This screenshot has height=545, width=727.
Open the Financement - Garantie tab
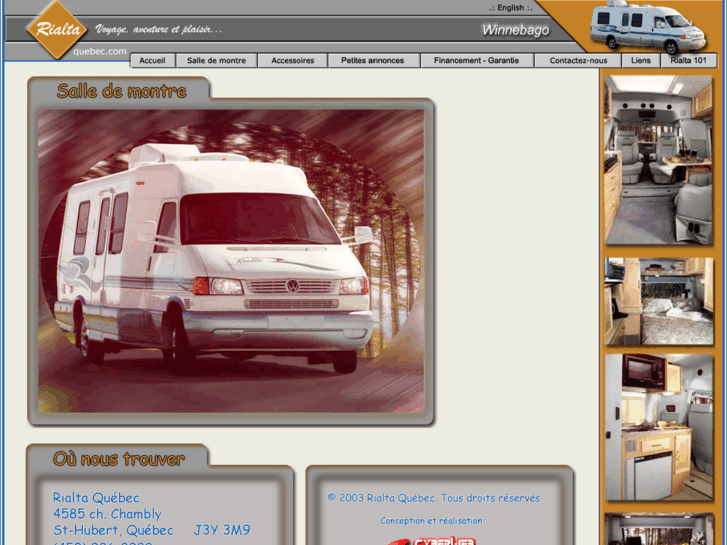(x=477, y=60)
